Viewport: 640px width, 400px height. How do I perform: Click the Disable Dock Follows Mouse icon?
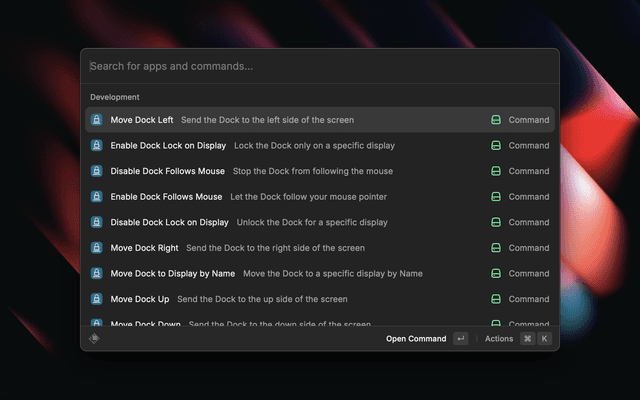tap(96, 171)
